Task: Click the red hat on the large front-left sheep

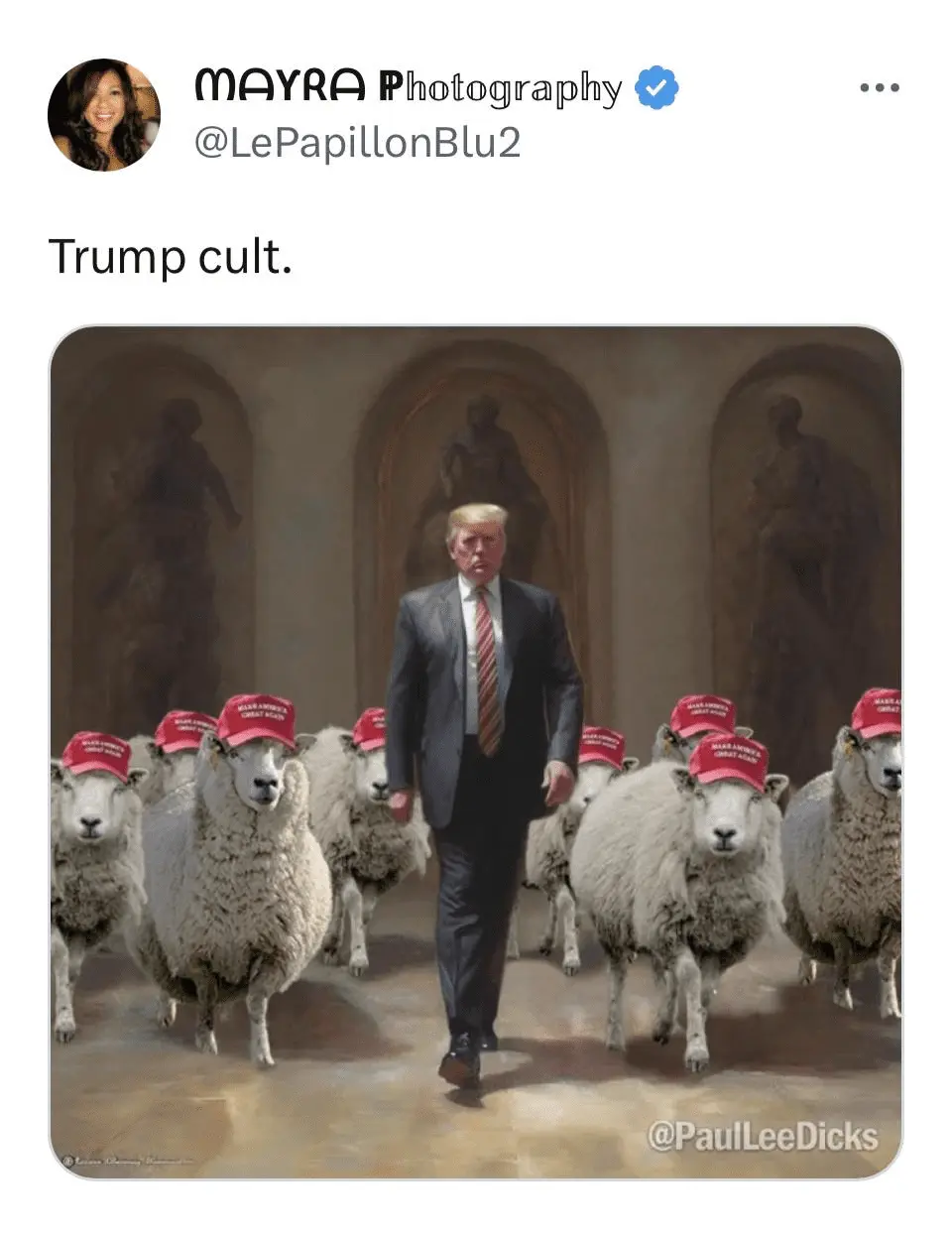Action: (x=256, y=720)
